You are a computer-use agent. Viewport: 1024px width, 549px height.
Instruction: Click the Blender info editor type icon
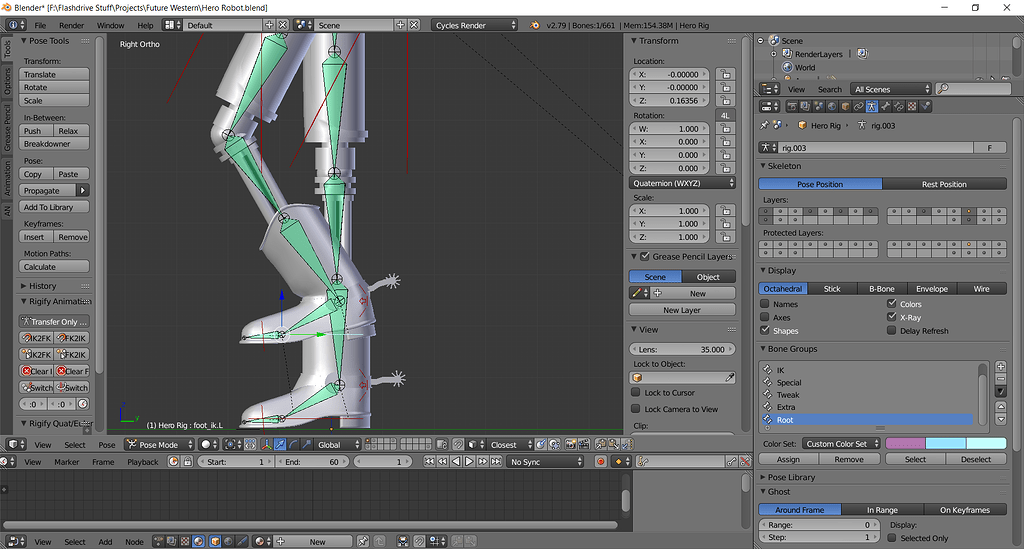[x=16, y=25]
